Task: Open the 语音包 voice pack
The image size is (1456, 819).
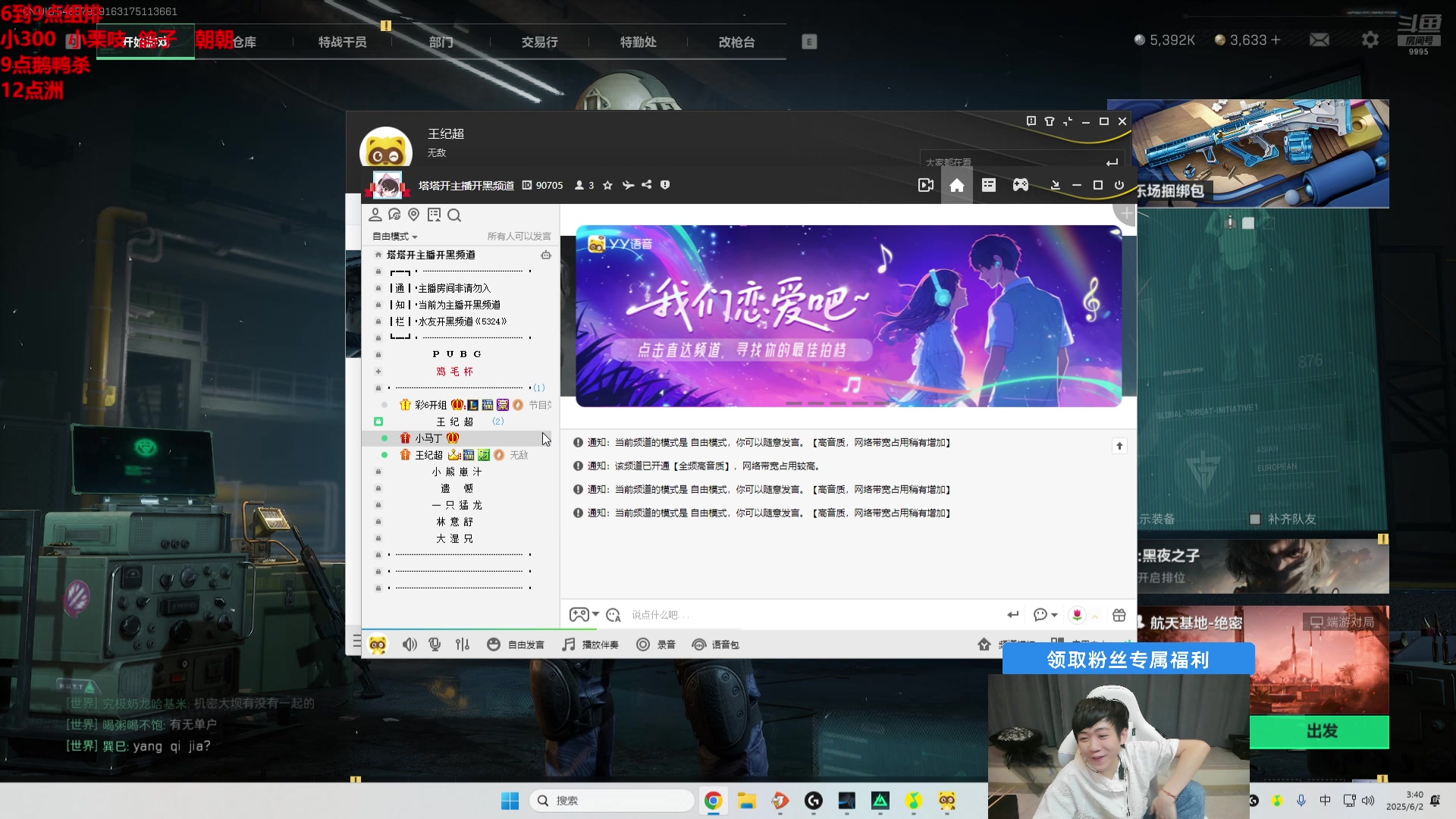Action: click(715, 645)
